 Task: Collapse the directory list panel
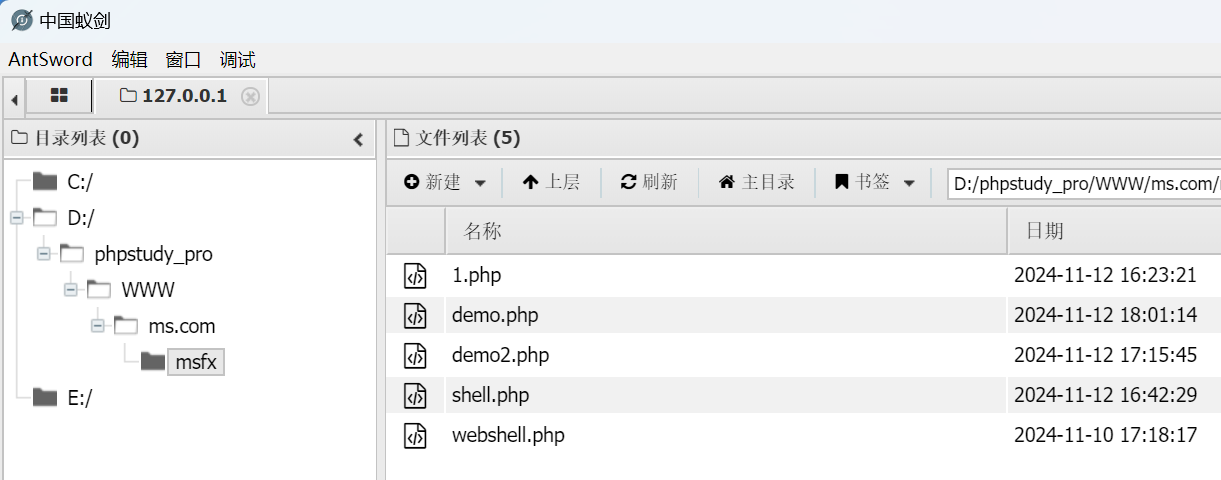(x=359, y=140)
